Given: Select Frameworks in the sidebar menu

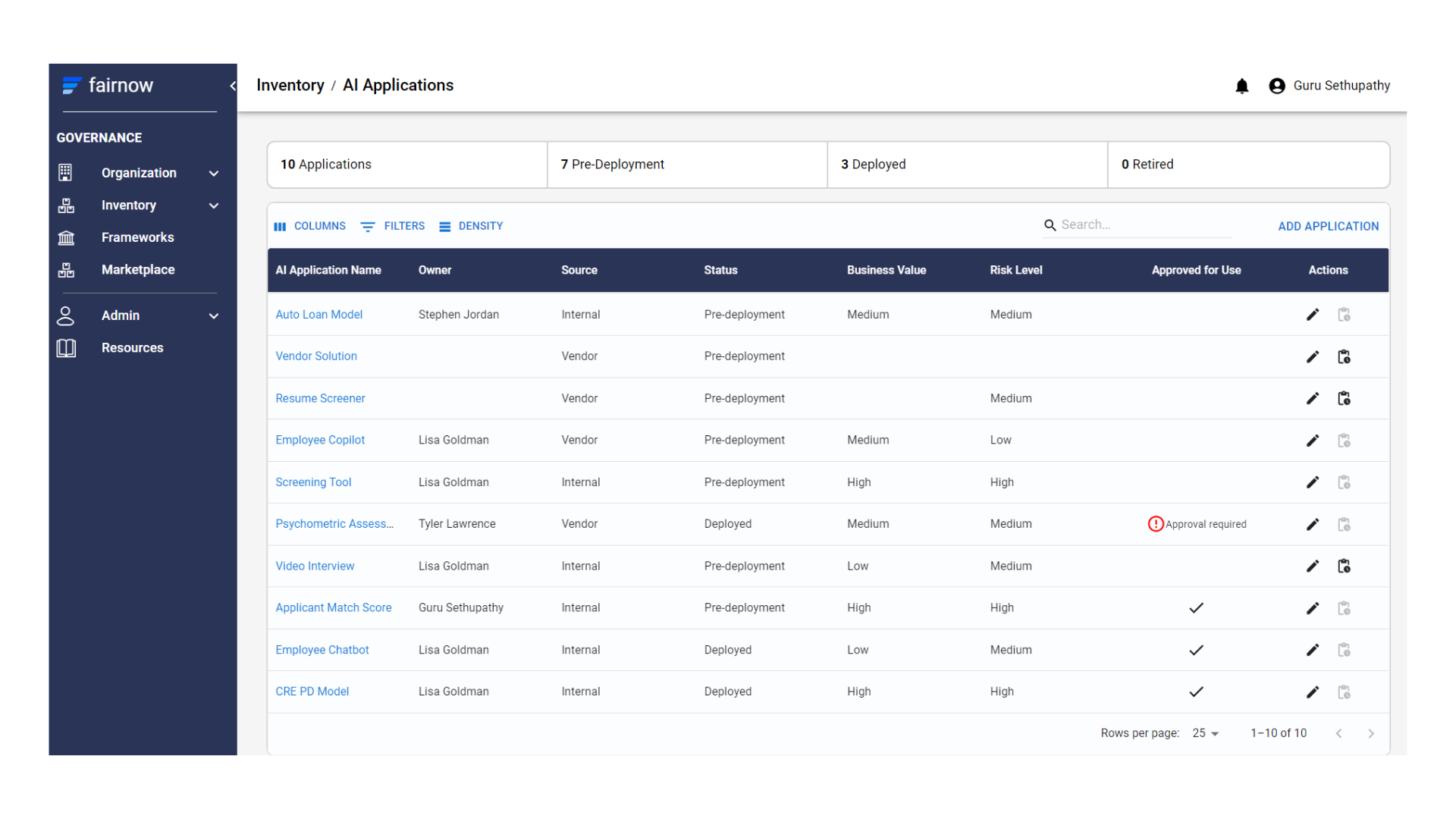Looking at the screenshot, I should pyautogui.click(x=138, y=237).
